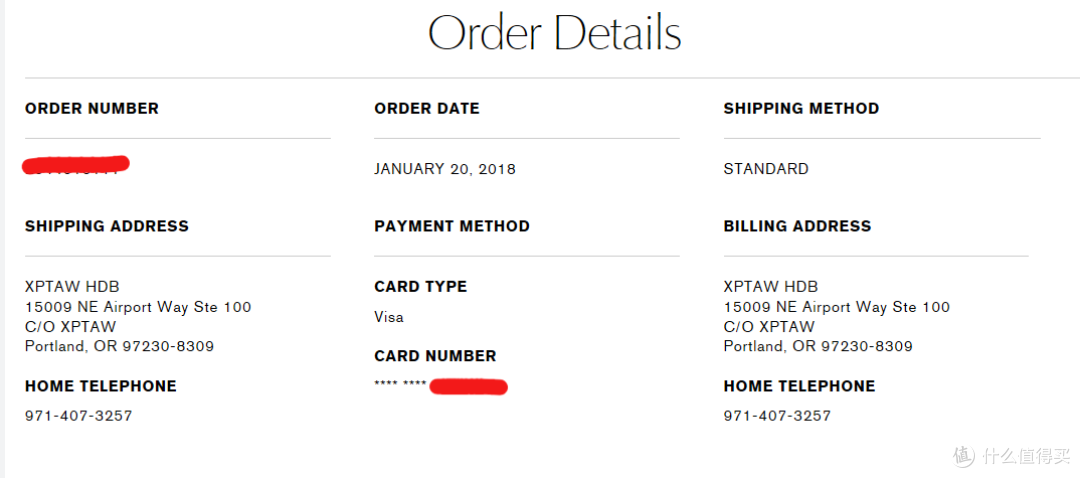Click the order date January 20, 2018

445,169
